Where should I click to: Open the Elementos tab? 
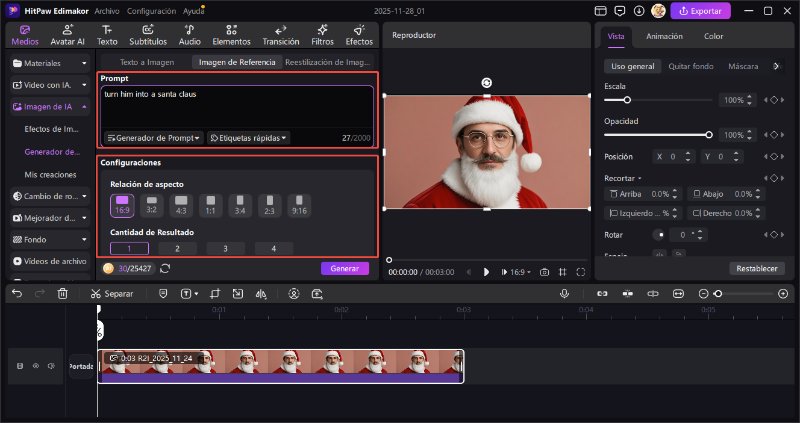(x=231, y=35)
